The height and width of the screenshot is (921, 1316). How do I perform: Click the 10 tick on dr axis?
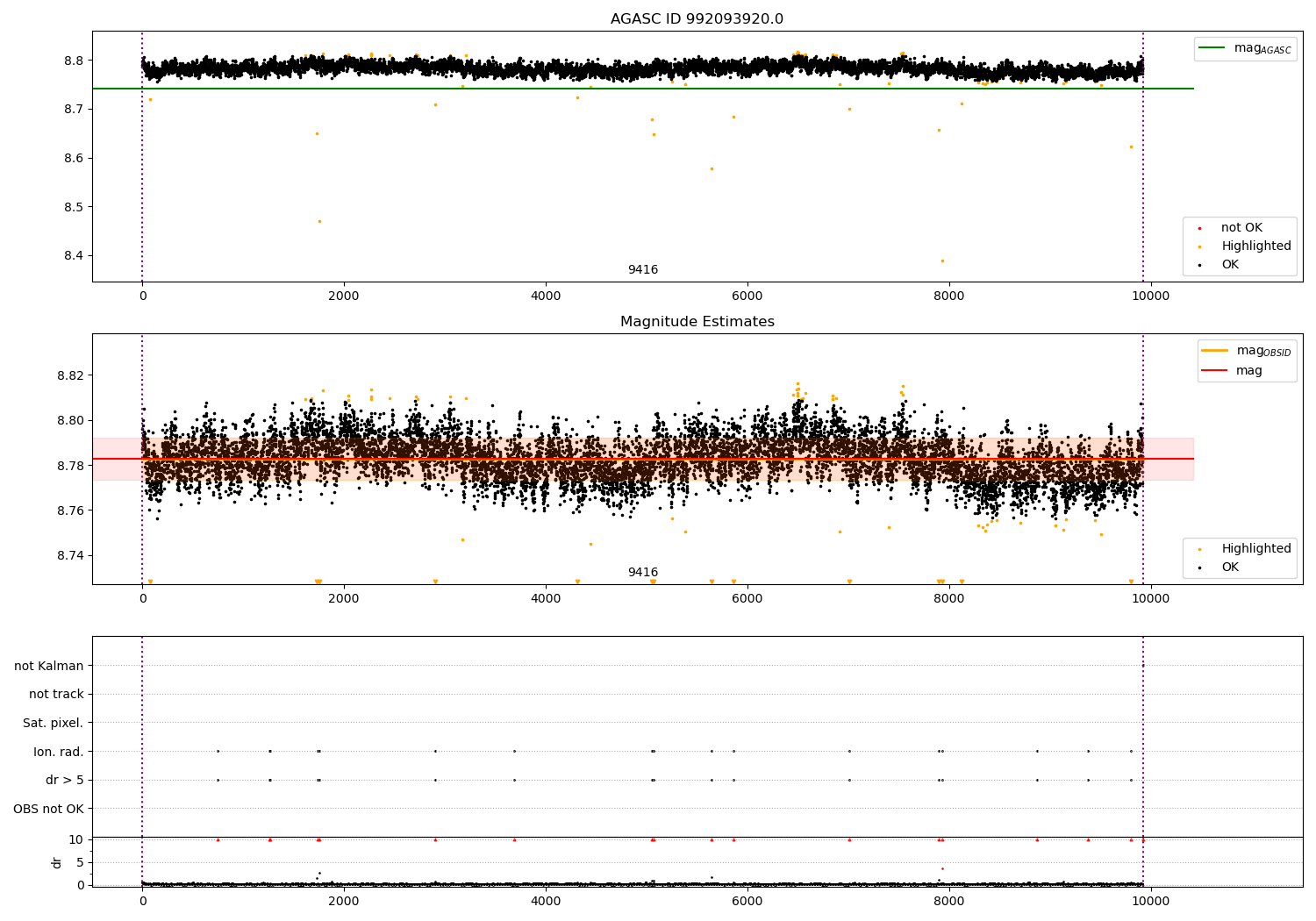pyautogui.click(x=76, y=839)
